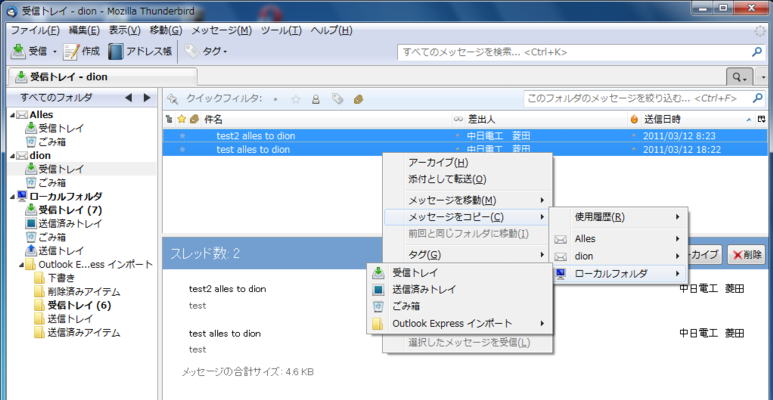This screenshot has width=773, height=400.
Task: Collapse the dion account tree
Action: click(x=12, y=156)
